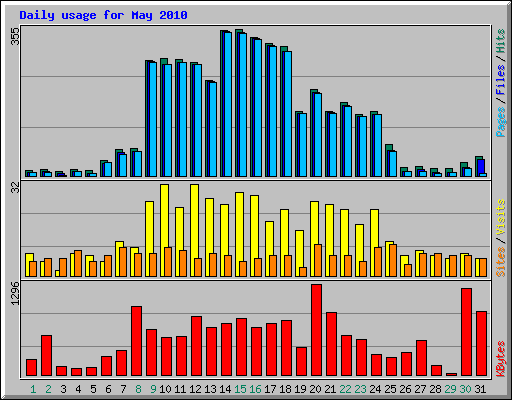Select the red KBytes bar for day 31
The width and height of the screenshot is (512, 400).
pos(482,344)
